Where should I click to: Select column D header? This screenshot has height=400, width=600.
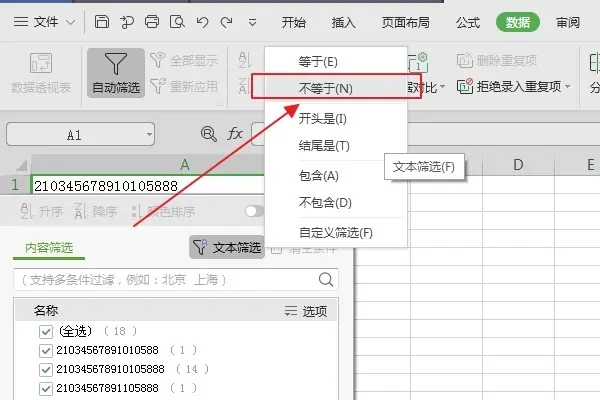(518, 165)
